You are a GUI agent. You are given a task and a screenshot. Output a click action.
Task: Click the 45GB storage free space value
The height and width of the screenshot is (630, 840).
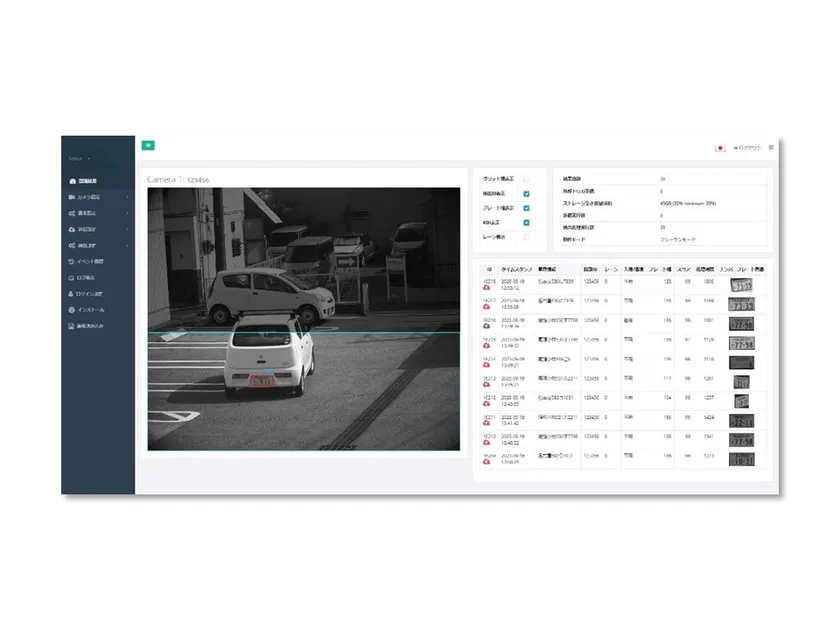coord(688,203)
